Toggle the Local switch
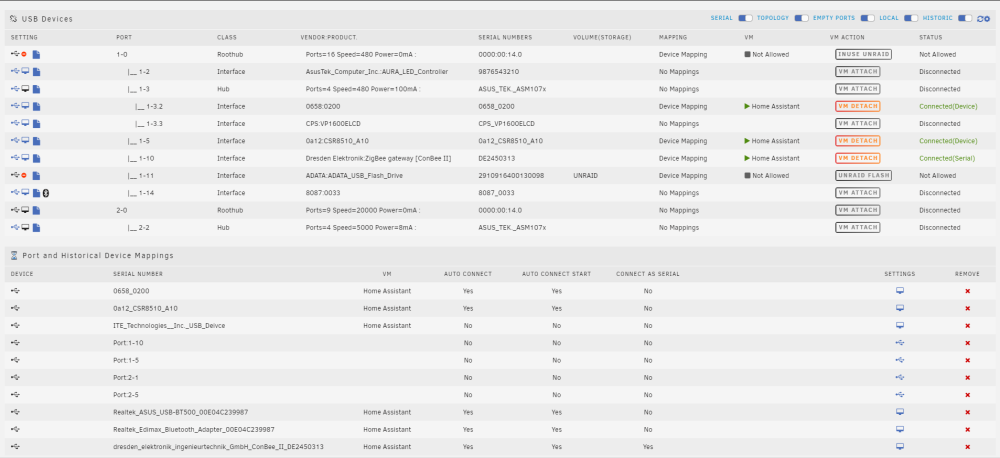This screenshot has height=458, width=1000. [911, 18]
